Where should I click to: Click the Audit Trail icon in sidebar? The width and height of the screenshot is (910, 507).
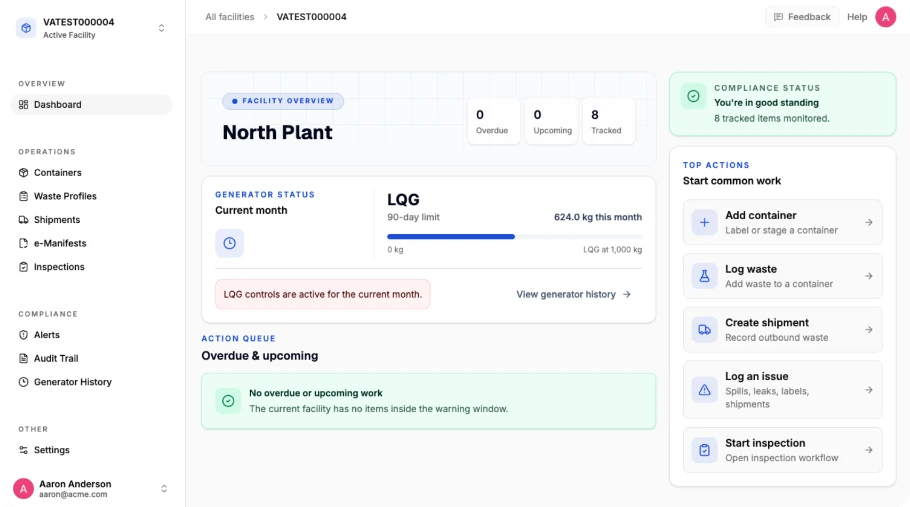23,358
